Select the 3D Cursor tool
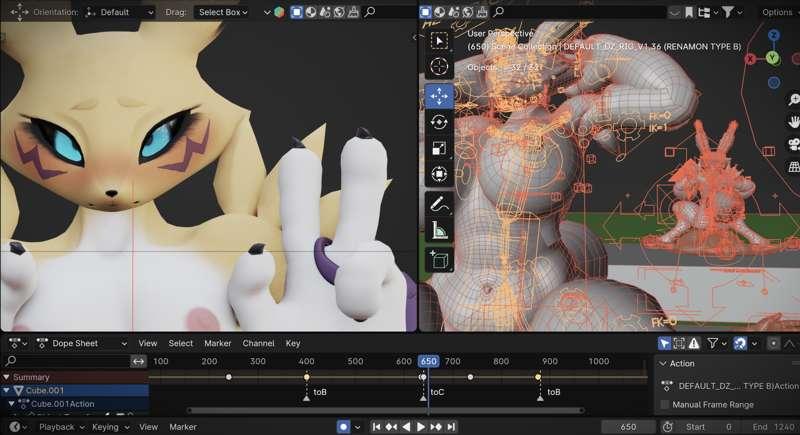This screenshot has height=435, width=800. 439,66
